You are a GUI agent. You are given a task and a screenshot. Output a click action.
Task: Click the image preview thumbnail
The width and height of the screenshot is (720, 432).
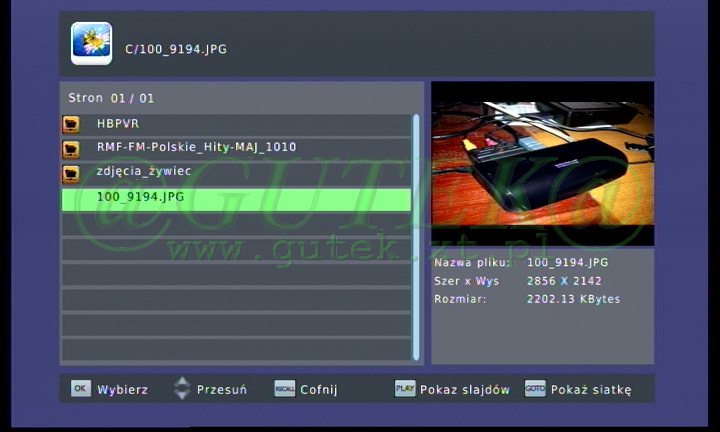[x=542, y=163]
